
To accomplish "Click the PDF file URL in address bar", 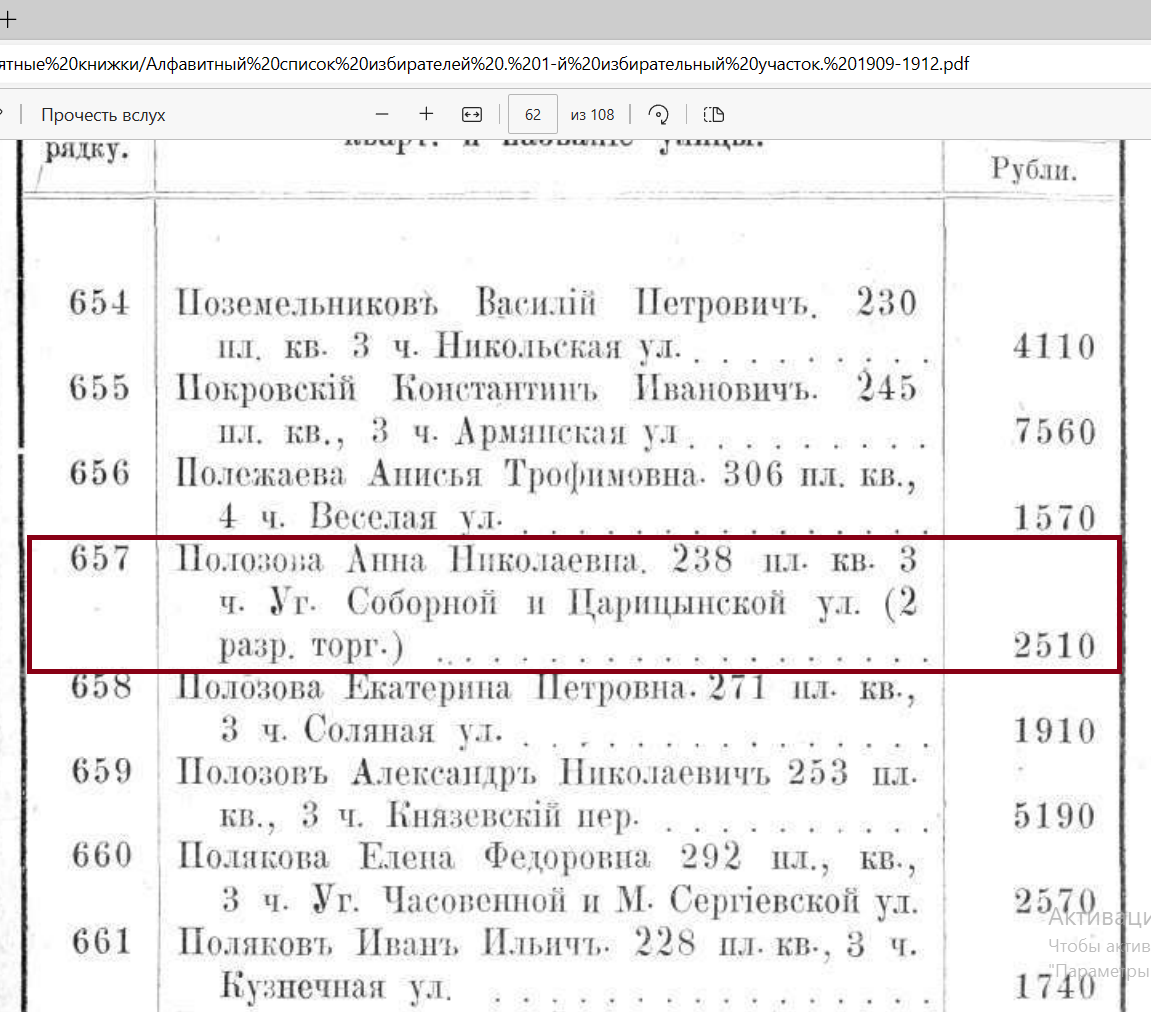I will 484,65.
